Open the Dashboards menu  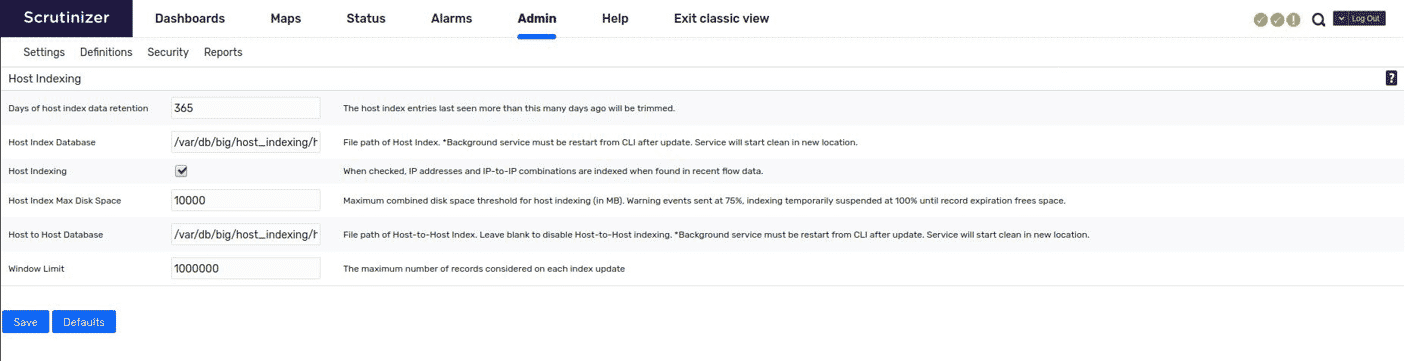click(x=190, y=18)
